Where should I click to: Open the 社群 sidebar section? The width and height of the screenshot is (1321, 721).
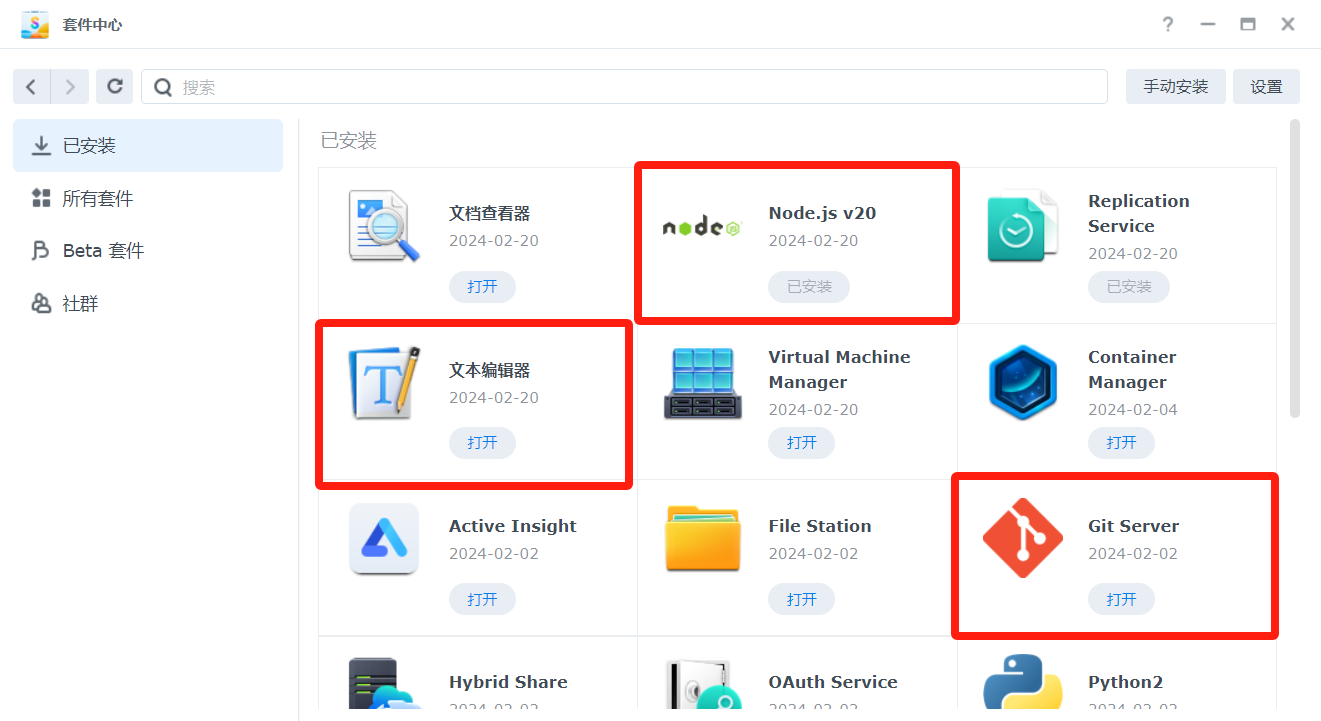(80, 304)
